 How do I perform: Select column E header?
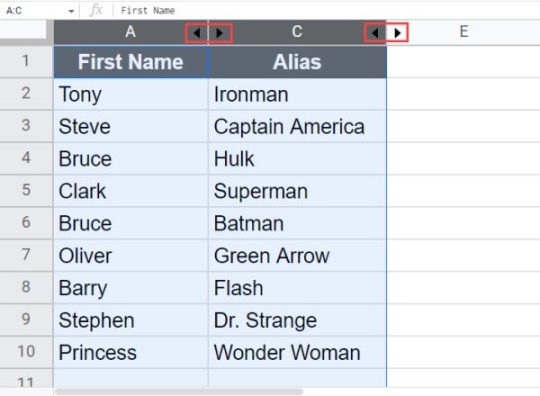pyautogui.click(x=464, y=32)
